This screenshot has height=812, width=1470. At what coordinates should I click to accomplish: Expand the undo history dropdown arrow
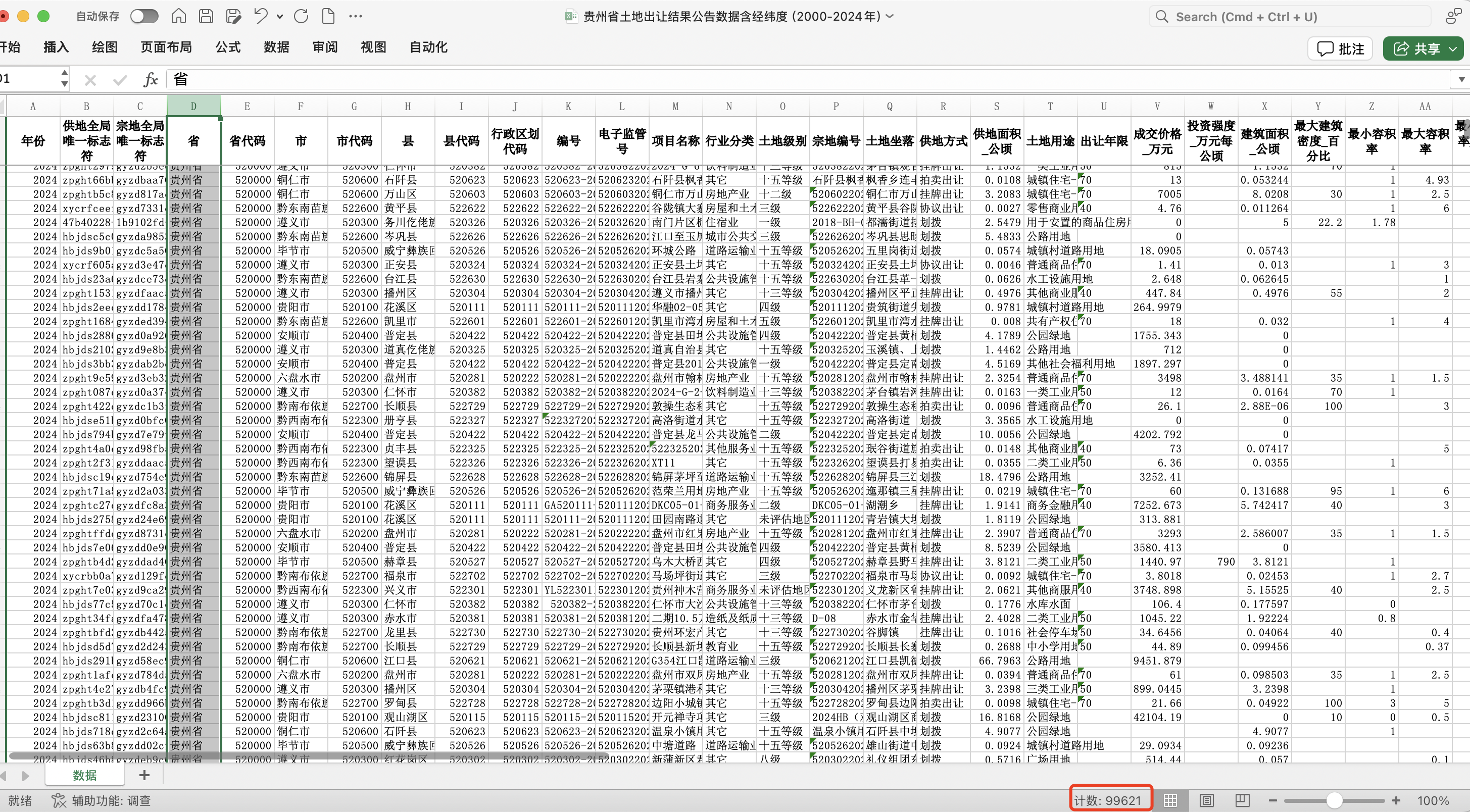[x=280, y=17]
